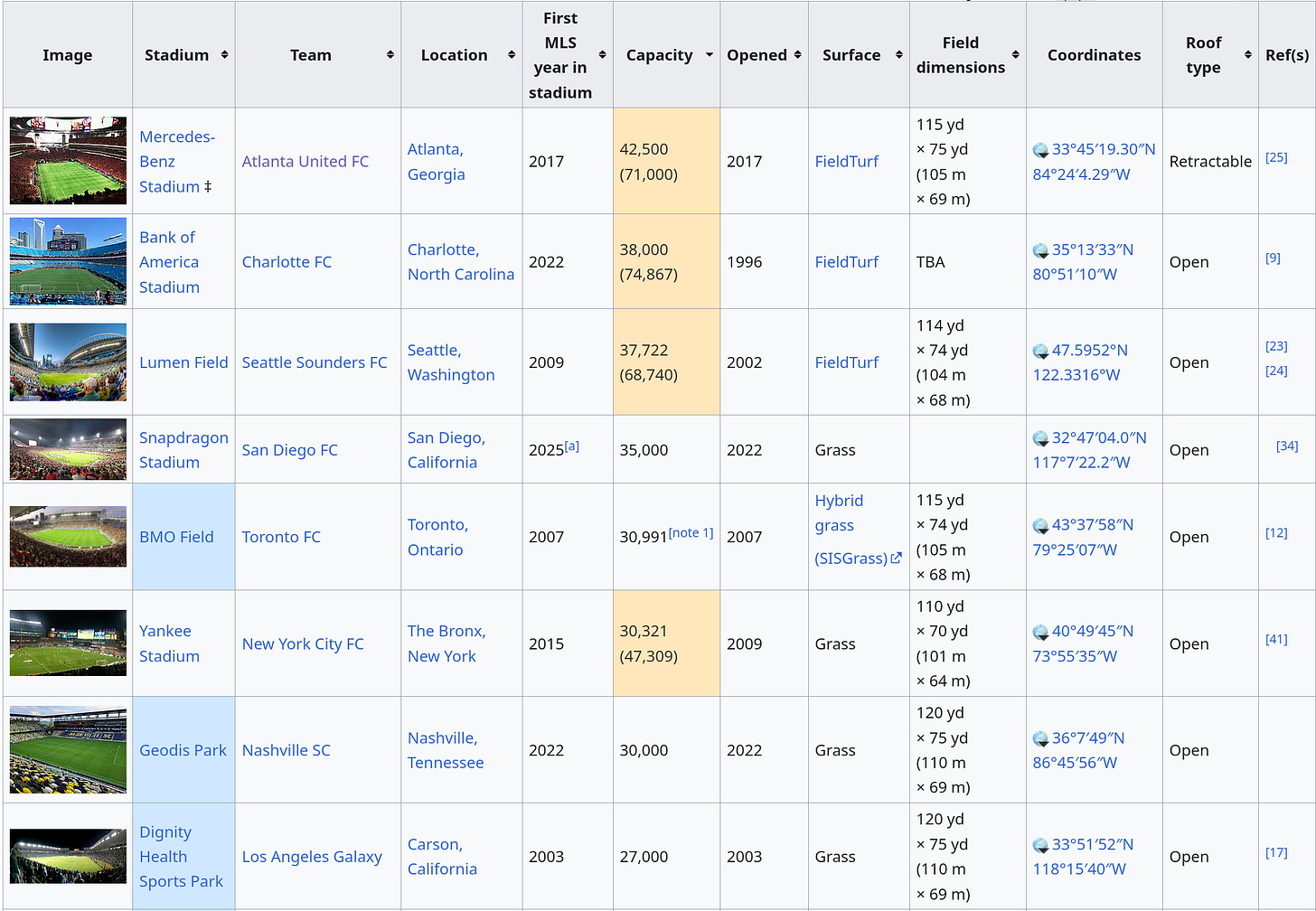Open the San Diego FC team link

(289, 449)
